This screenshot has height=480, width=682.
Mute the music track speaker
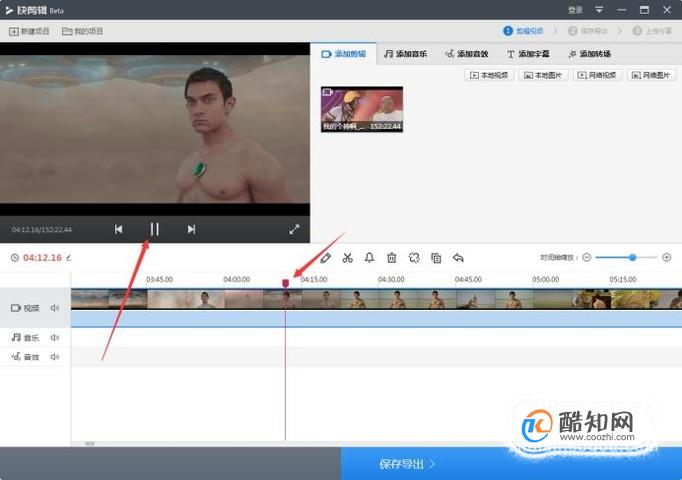click(x=55, y=337)
